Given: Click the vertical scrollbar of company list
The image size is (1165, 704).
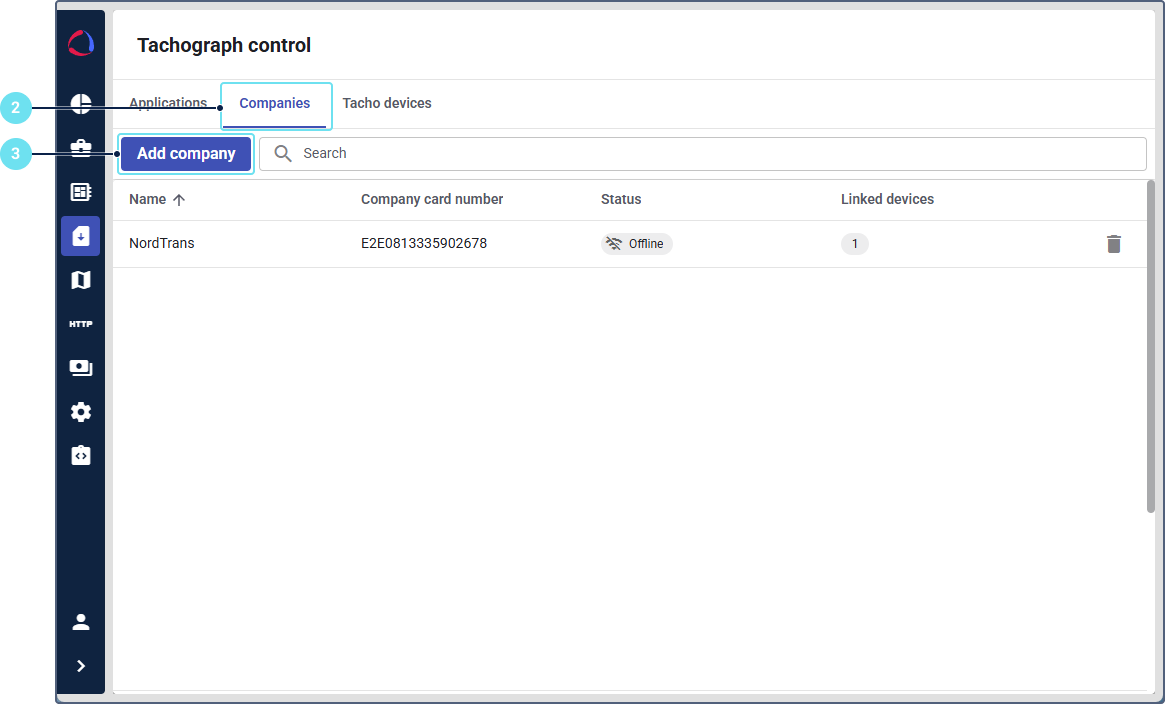Looking at the screenshot, I should [1150, 345].
